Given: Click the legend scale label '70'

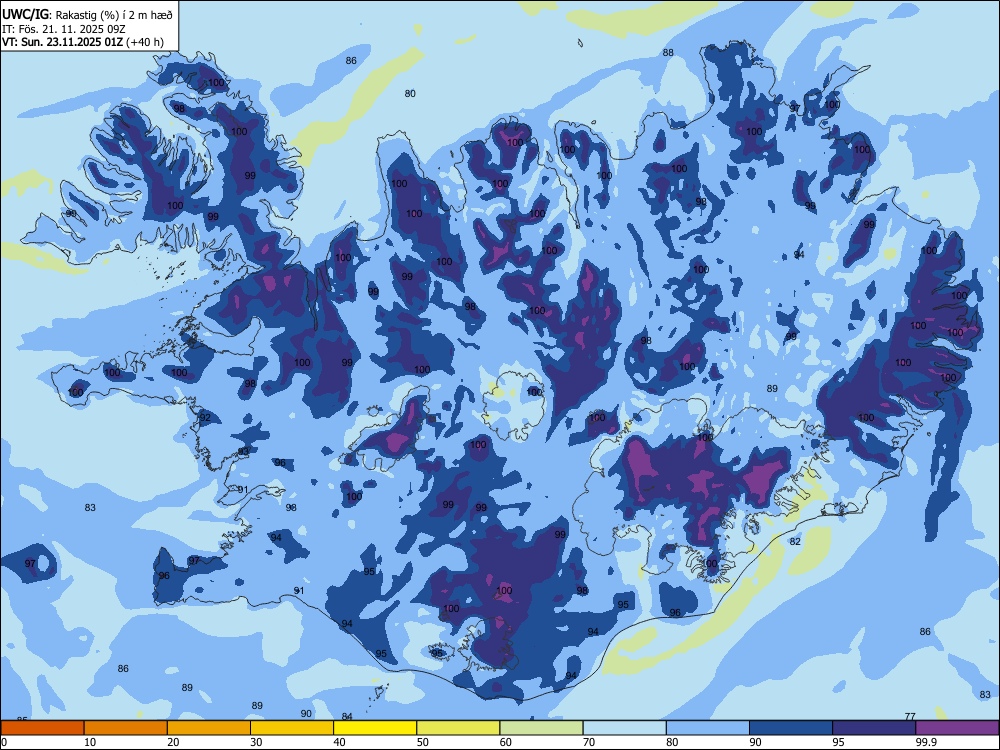Looking at the screenshot, I should (589, 742).
